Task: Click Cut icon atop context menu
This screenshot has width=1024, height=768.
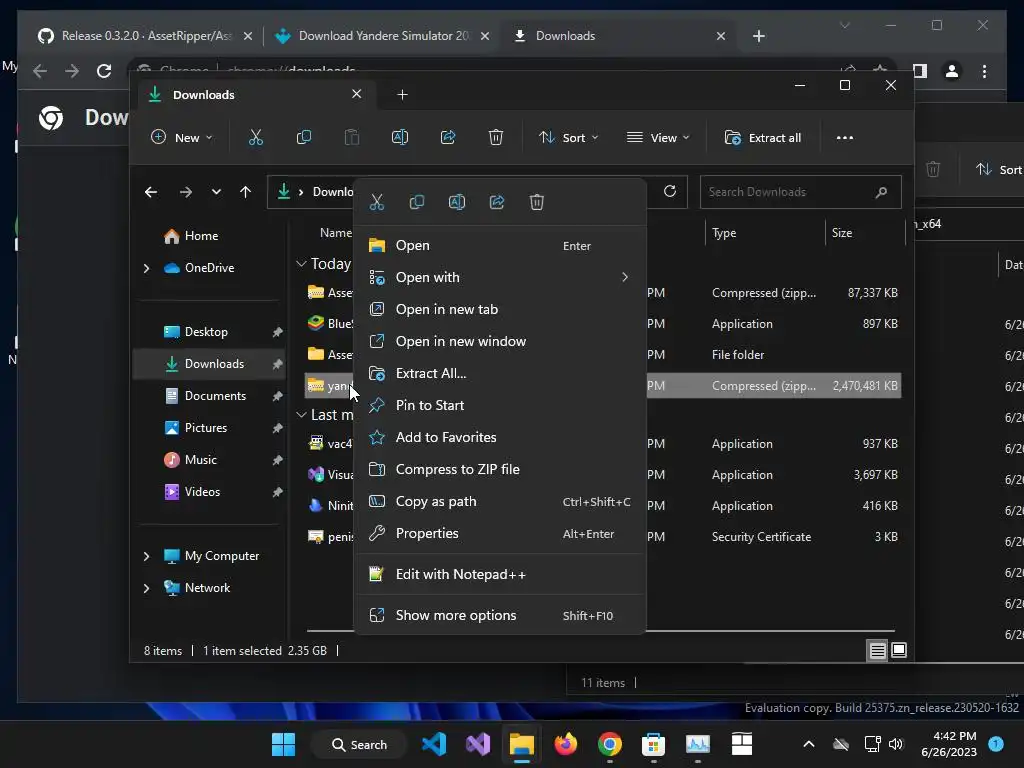Action: 377,202
